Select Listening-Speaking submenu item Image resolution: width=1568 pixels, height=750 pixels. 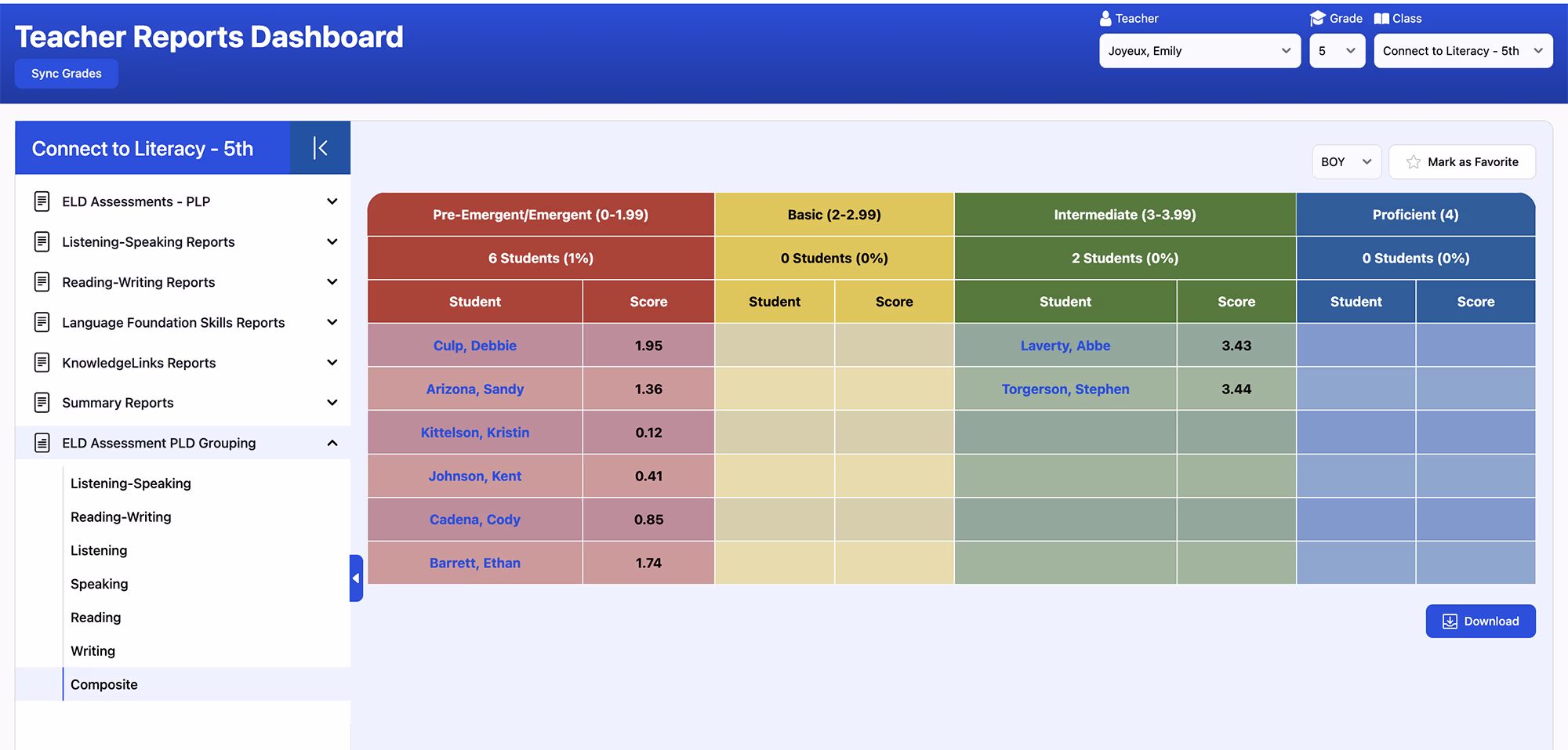pyautogui.click(x=131, y=484)
